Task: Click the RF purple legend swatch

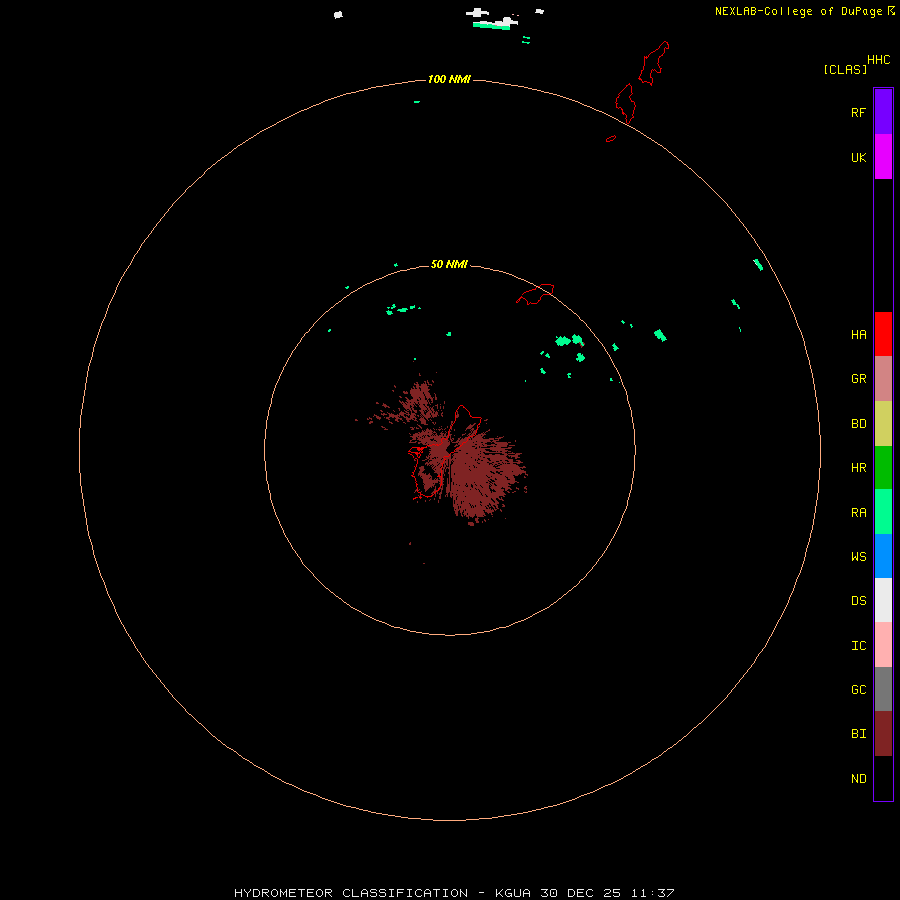Action: click(x=883, y=112)
